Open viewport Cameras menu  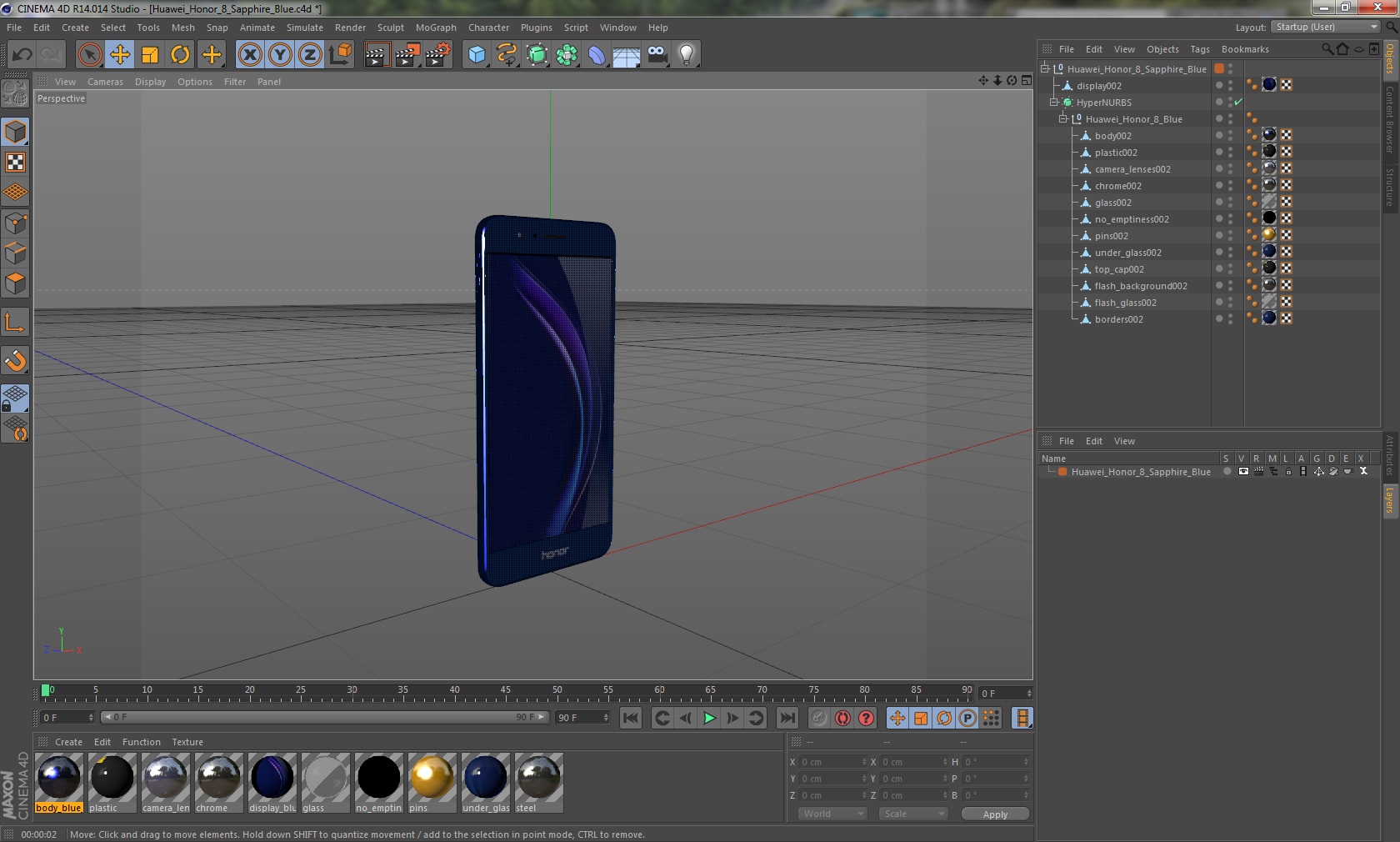[x=105, y=82]
